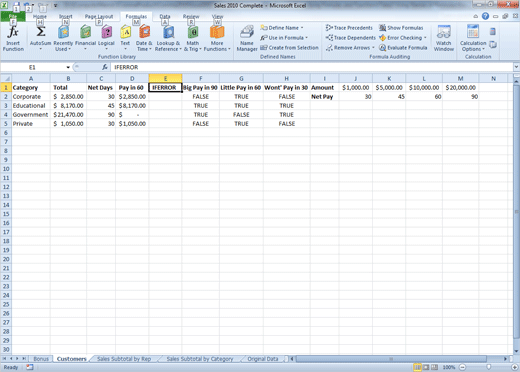Click the Select All corner button
Viewport: 520px width, 372px height.
pos(6,79)
